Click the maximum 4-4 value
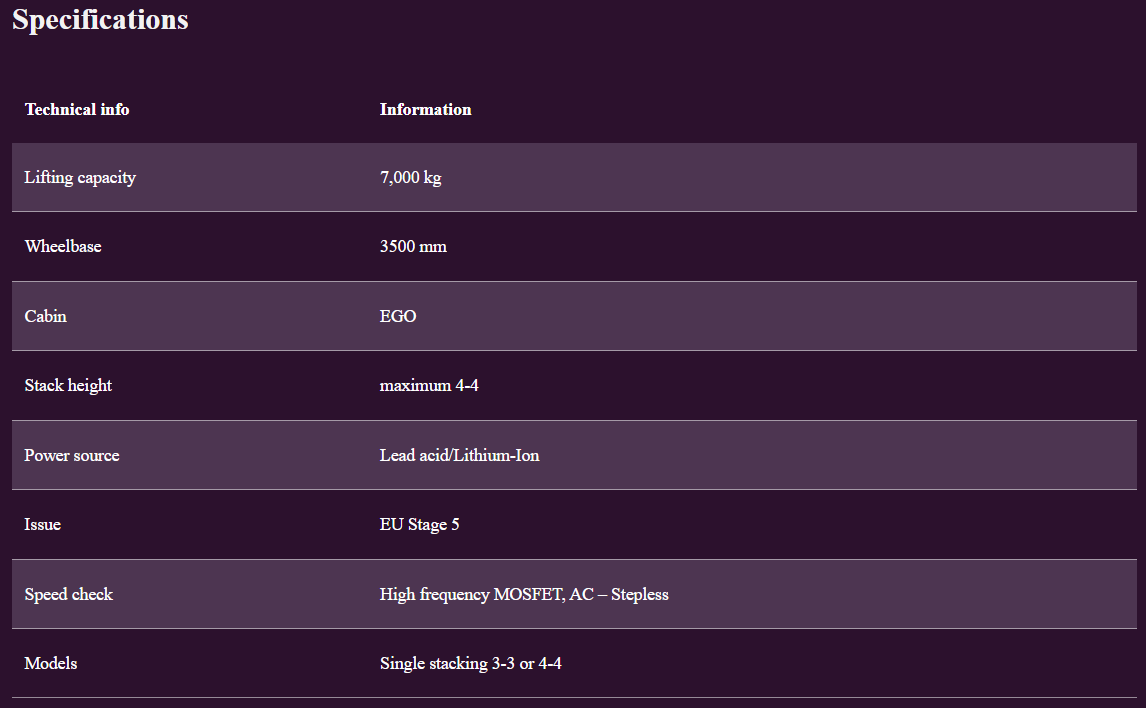1146x708 pixels. point(429,385)
